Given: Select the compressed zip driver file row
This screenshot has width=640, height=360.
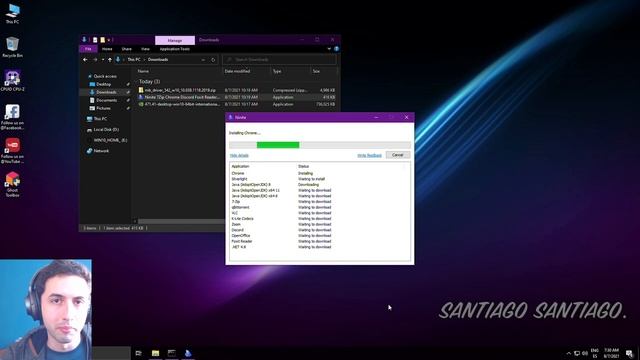Looking at the screenshot, I should (236, 90).
